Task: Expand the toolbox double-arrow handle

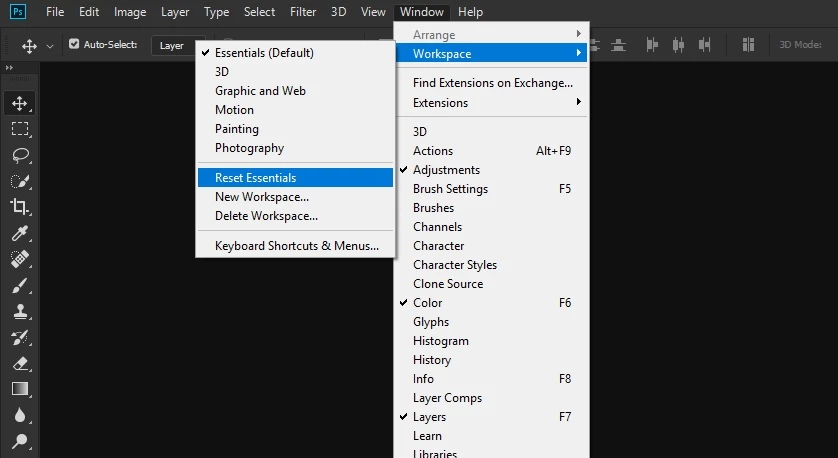Action: [9, 68]
